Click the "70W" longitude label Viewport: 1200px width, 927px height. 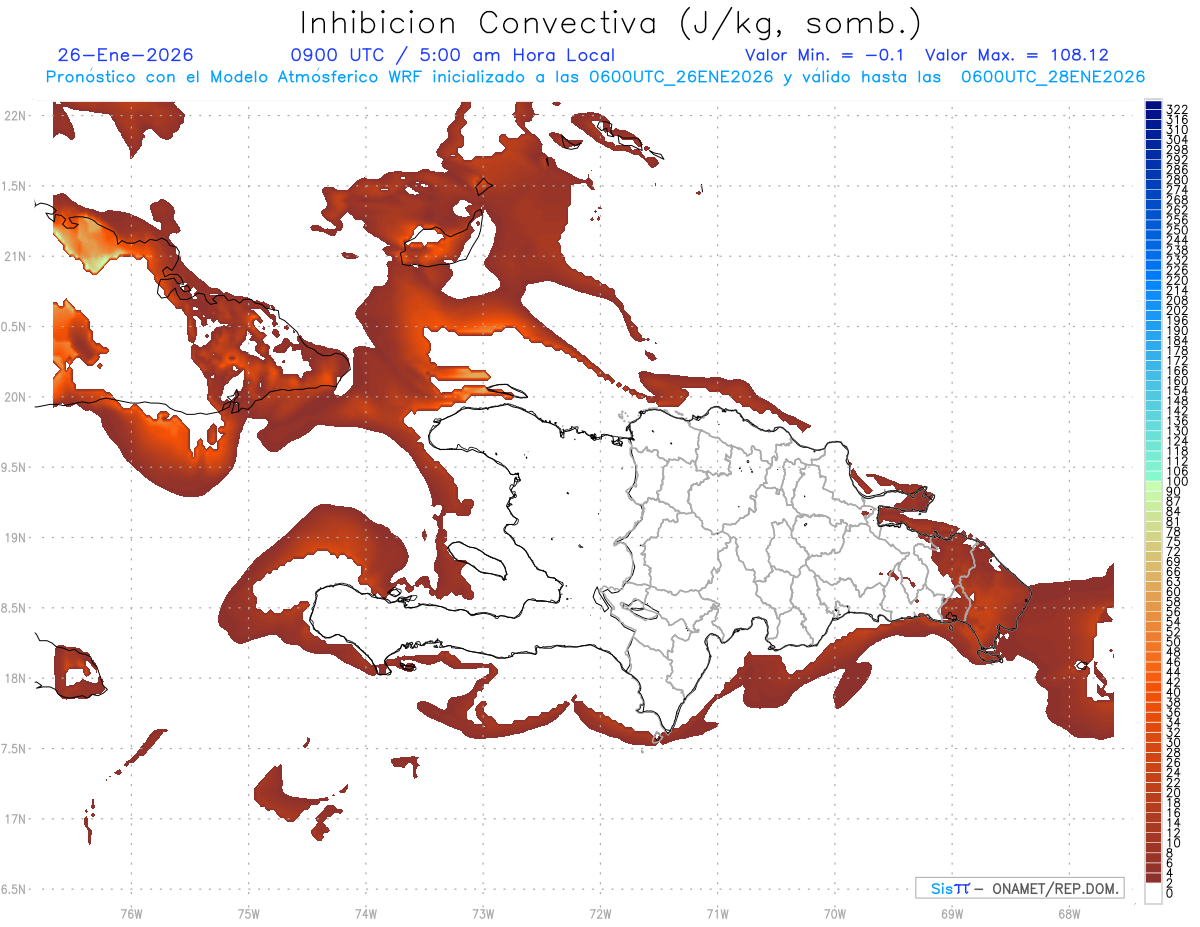pyautogui.click(x=835, y=913)
